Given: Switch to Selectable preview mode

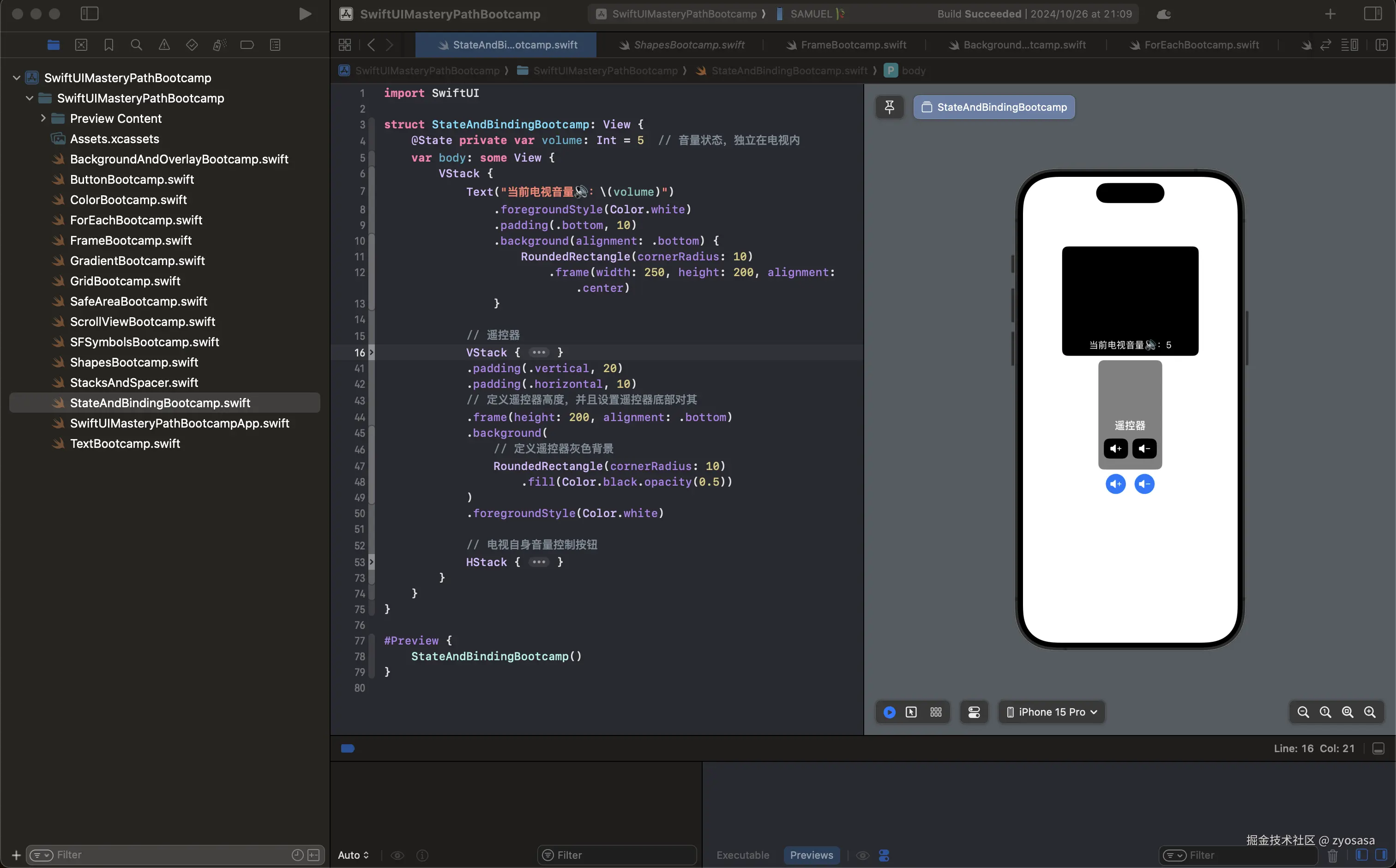Looking at the screenshot, I should (911, 712).
